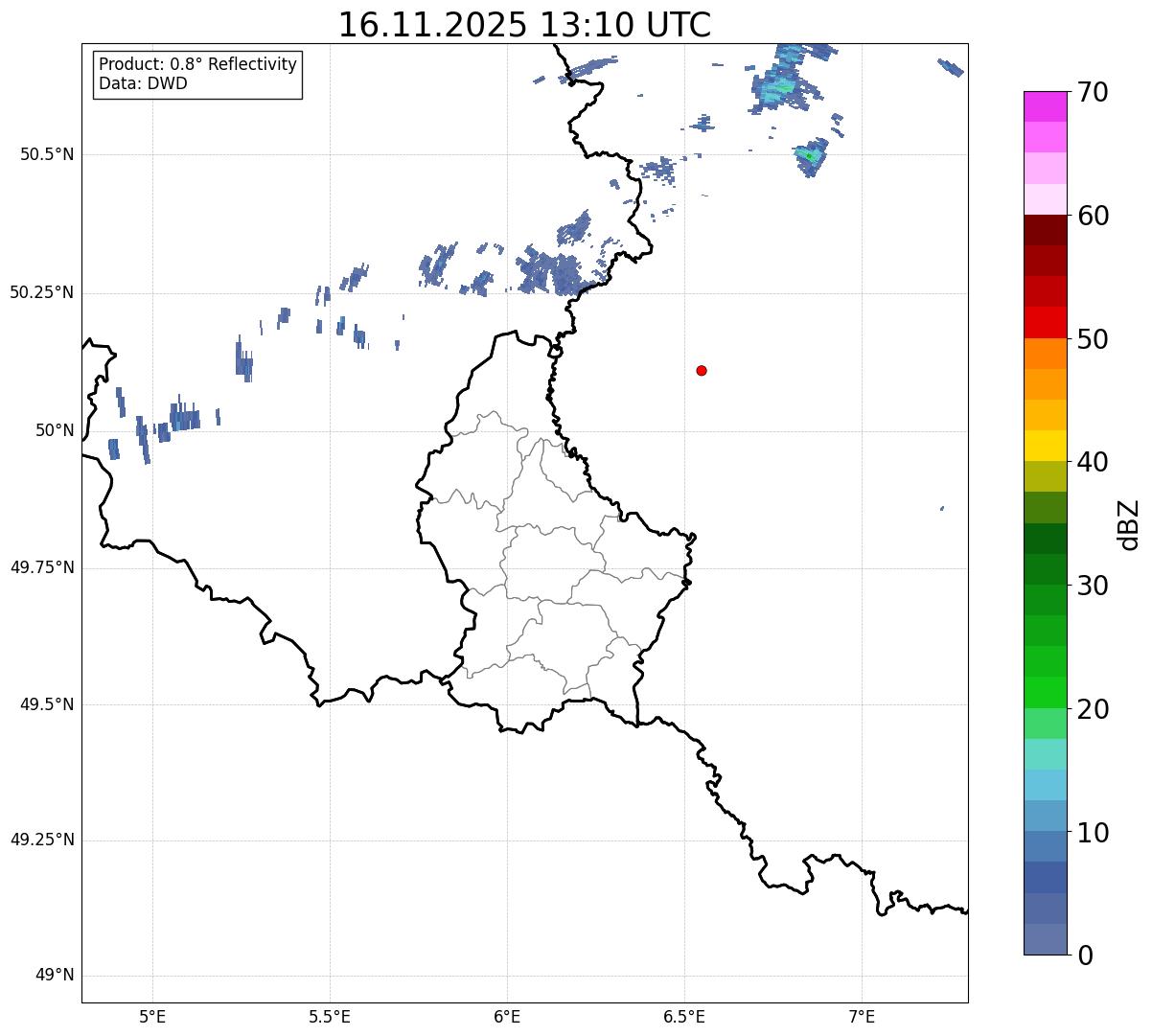Click the colorbar tick label 50
Image resolution: width=1152 pixels, height=1036 pixels.
[1093, 339]
